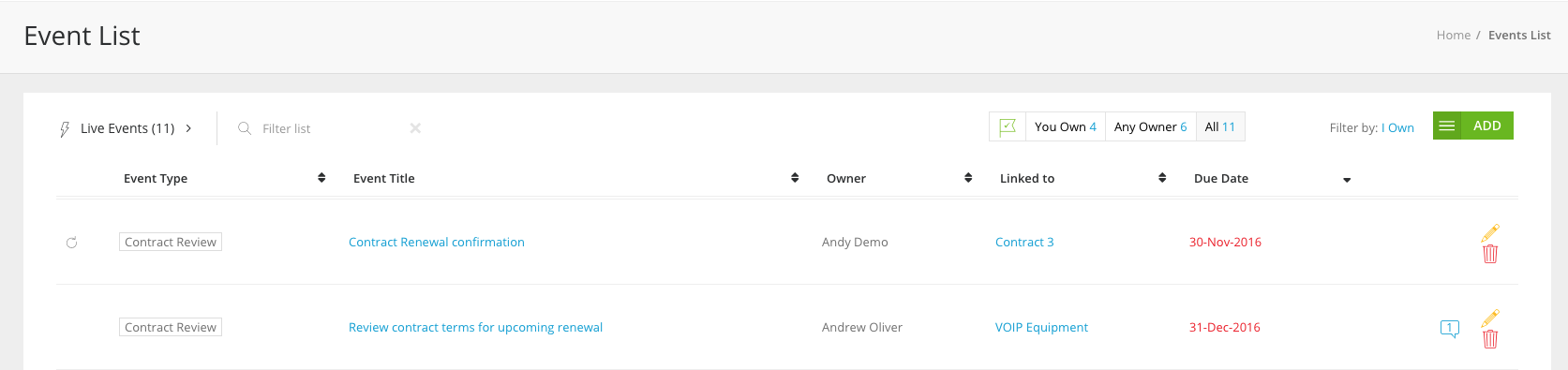Viewport: 1568px width, 370px height.
Task: Sort by Due Date column arrow
Action: click(1347, 180)
